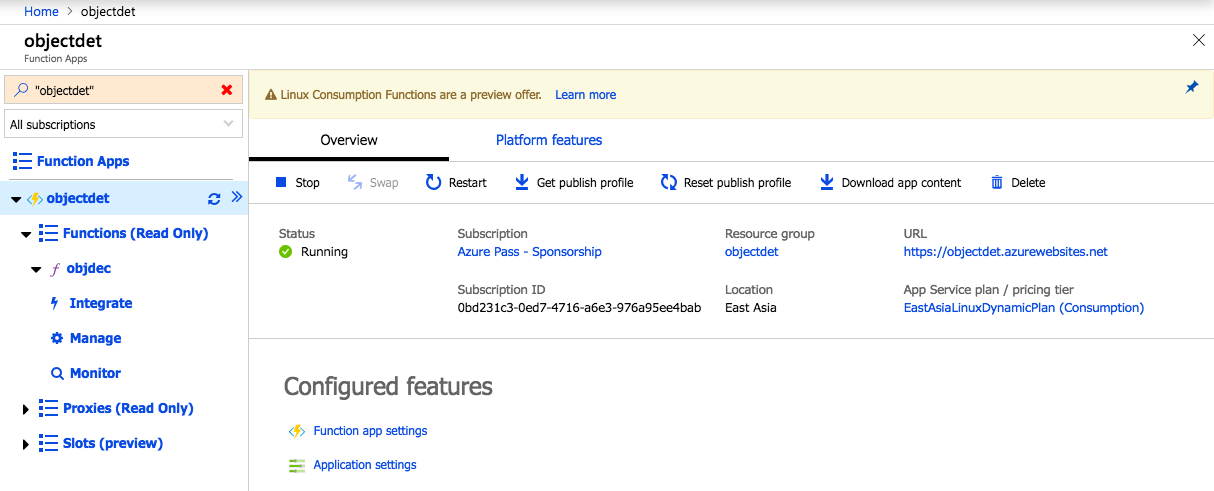This screenshot has height=491, width=1214.
Task: Click the Get publish profile download icon
Action: [x=521, y=182]
